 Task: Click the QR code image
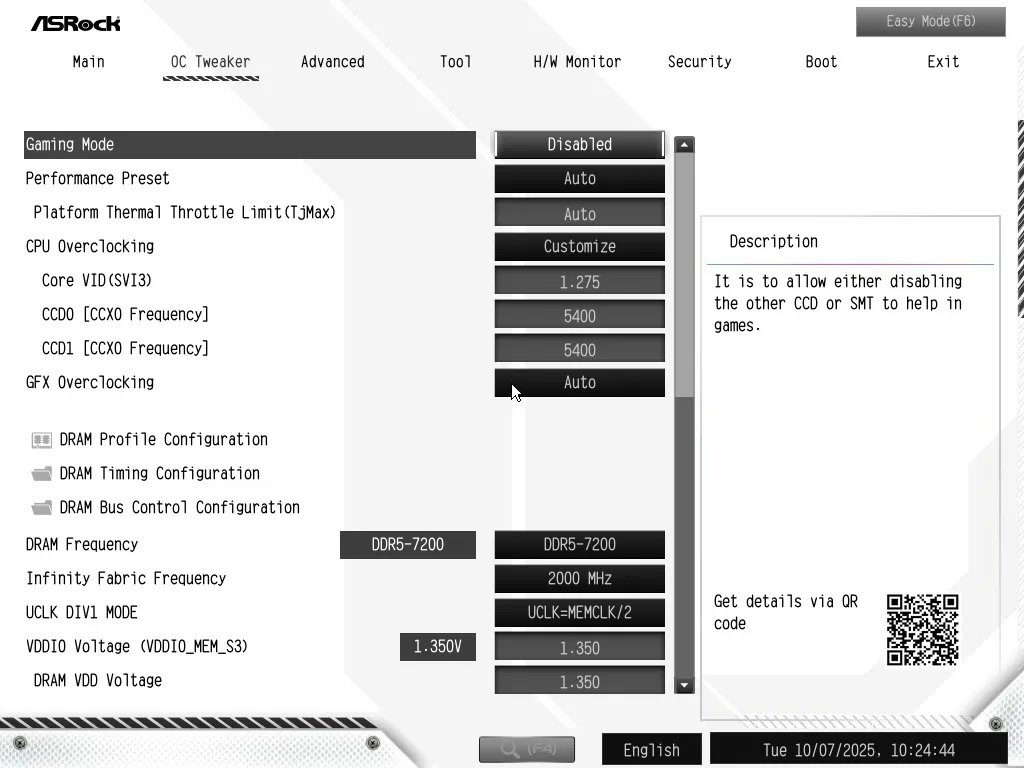pos(922,630)
